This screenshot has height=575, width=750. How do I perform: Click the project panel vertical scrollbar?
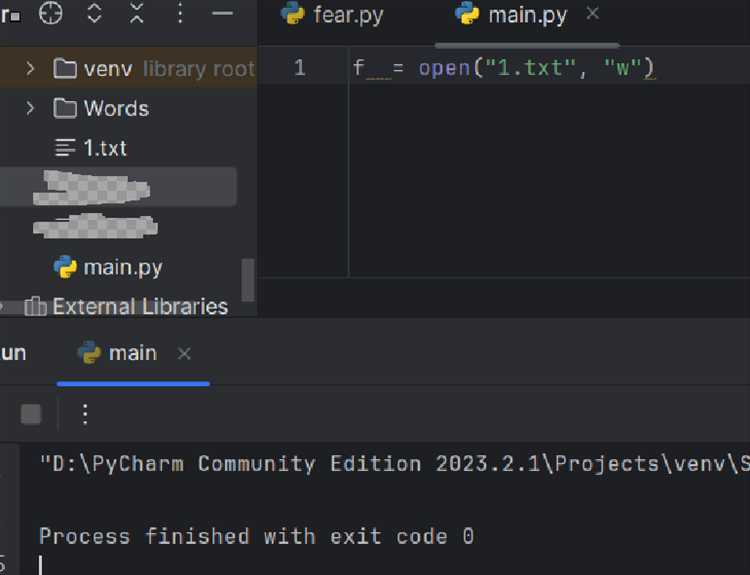pos(248,280)
